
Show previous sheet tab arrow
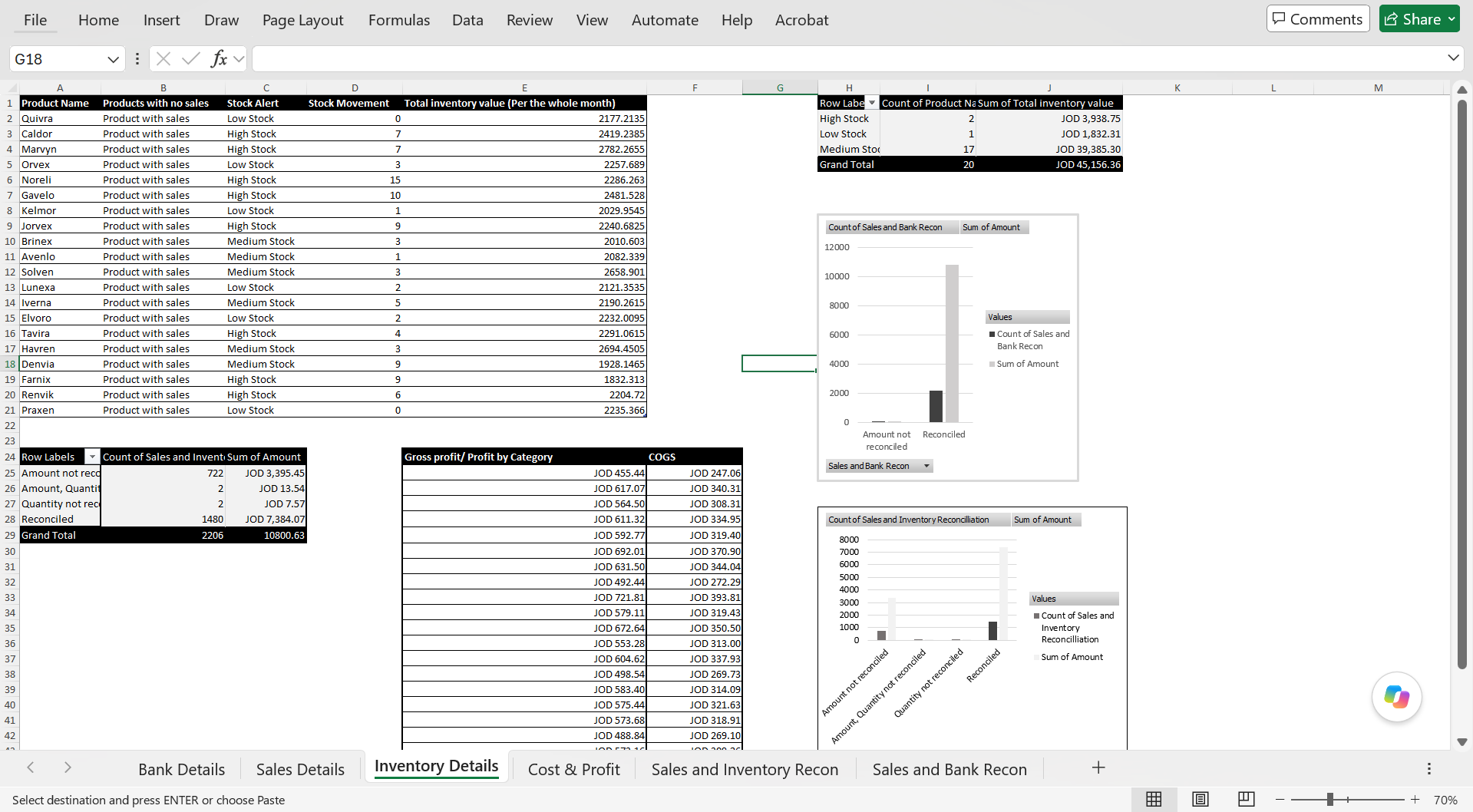31,767
